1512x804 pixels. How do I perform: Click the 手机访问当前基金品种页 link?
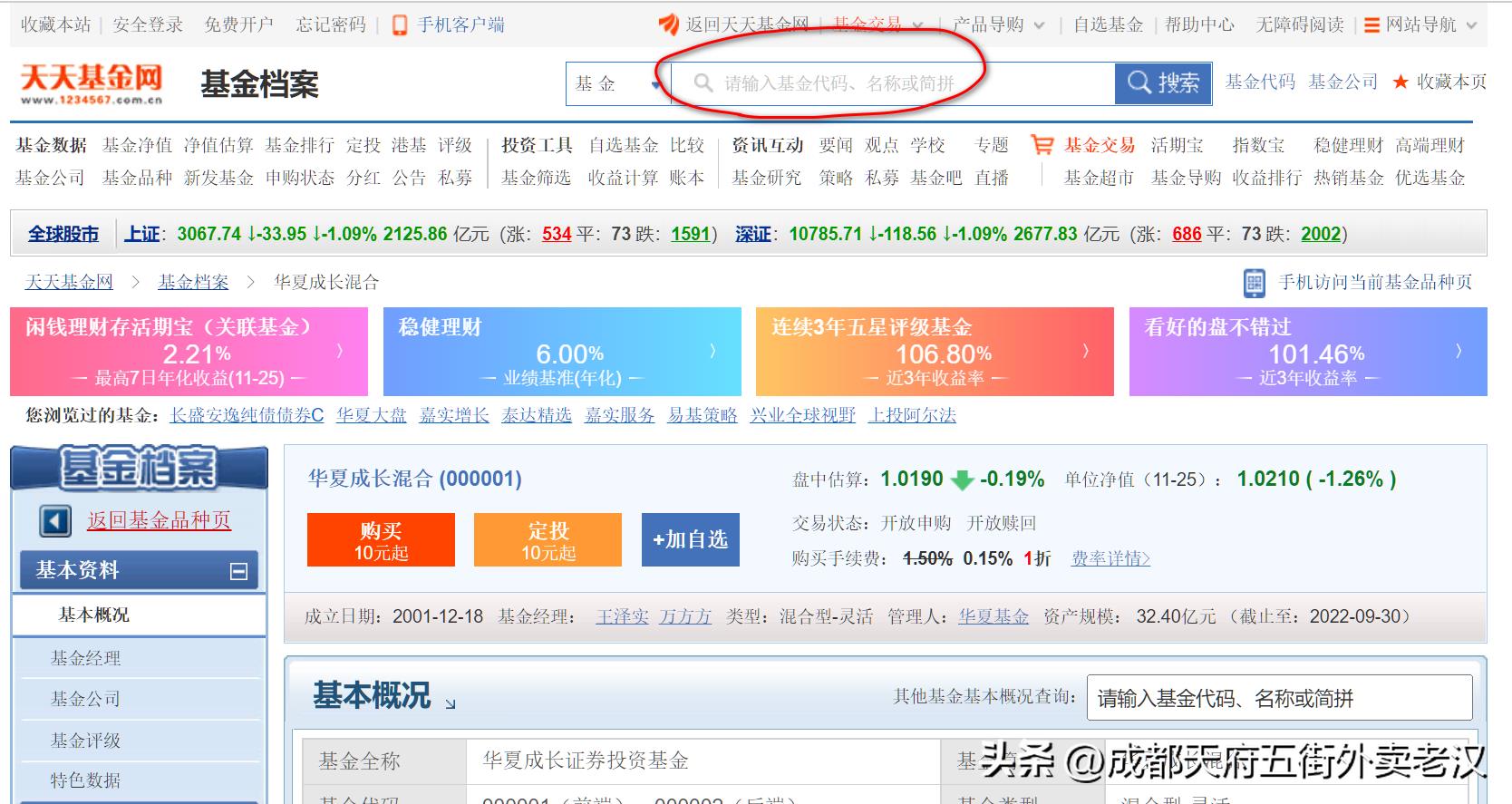[x=1375, y=283]
